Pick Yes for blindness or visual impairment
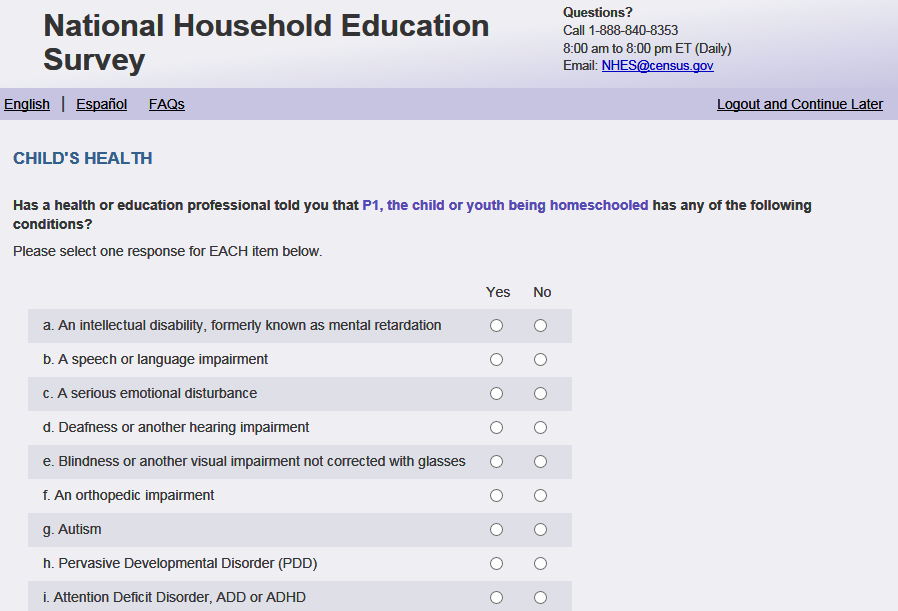This screenshot has width=898, height=611. [497, 462]
